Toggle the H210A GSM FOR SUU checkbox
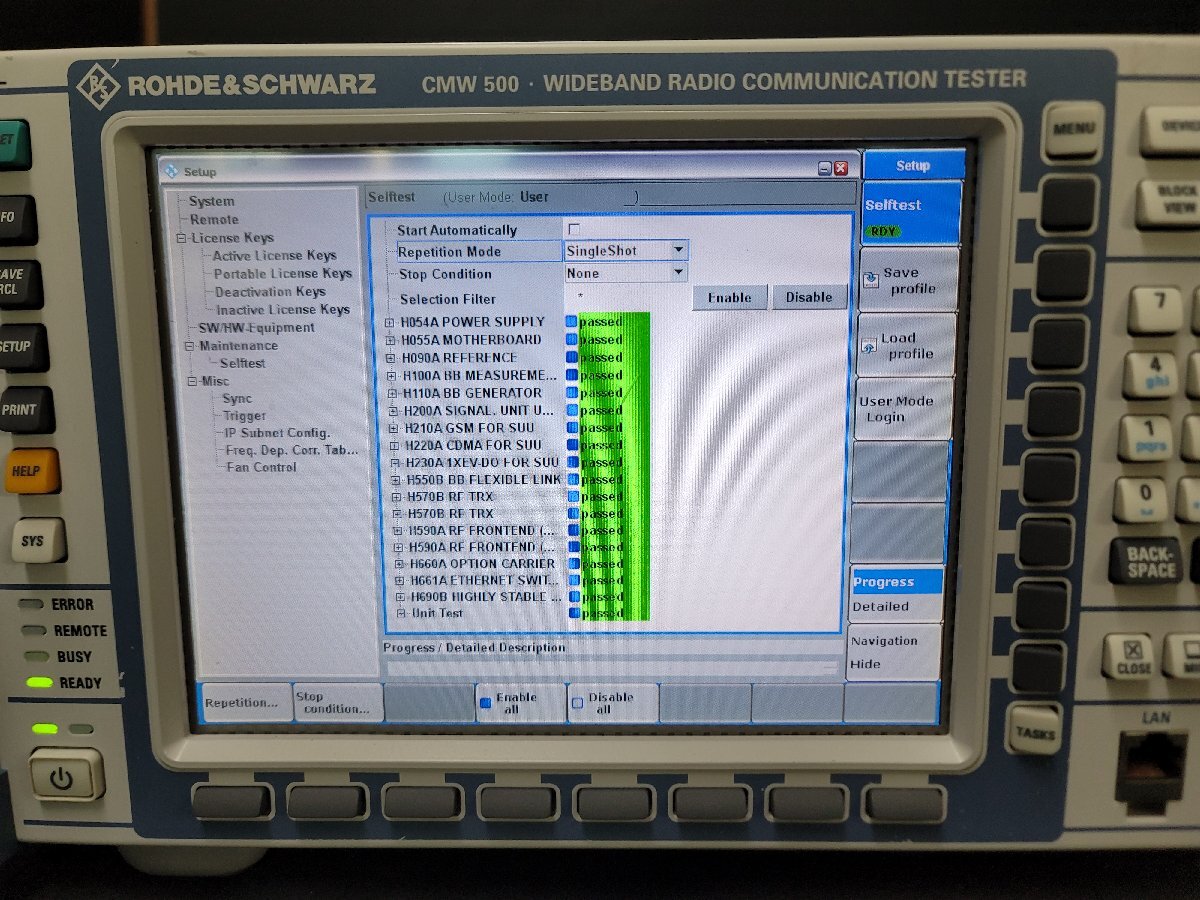Viewport: 1200px width, 900px height. (x=574, y=428)
